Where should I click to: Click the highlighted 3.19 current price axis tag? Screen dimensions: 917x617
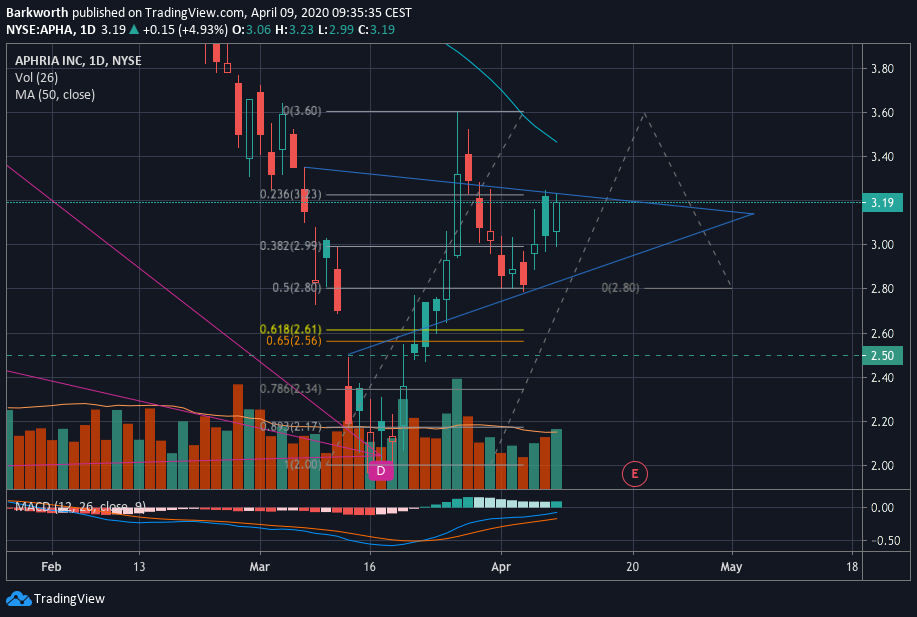click(x=882, y=202)
